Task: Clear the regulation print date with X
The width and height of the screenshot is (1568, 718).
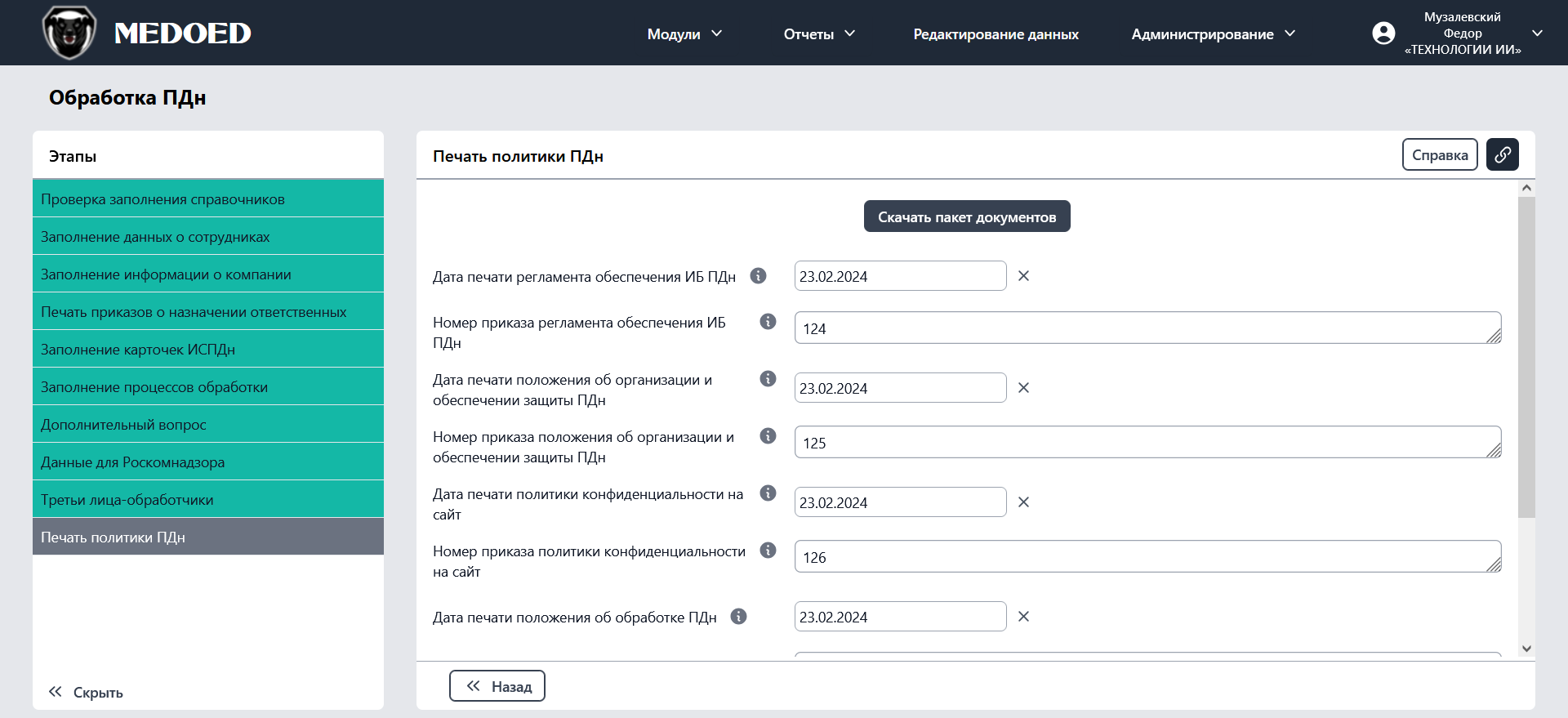Action: click(1023, 276)
